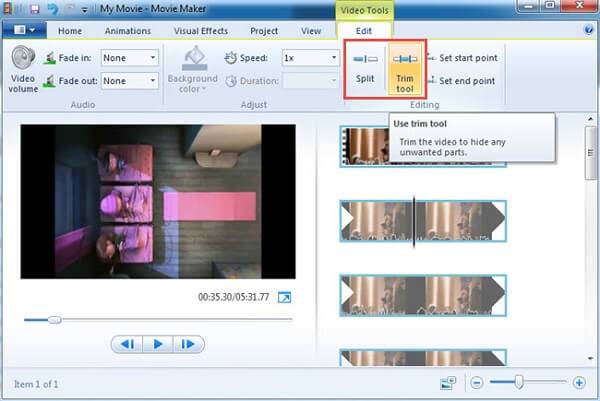Activate the Trim tool
The width and height of the screenshot is (600, 401).
pyautogui.click(x=406, y=67)
